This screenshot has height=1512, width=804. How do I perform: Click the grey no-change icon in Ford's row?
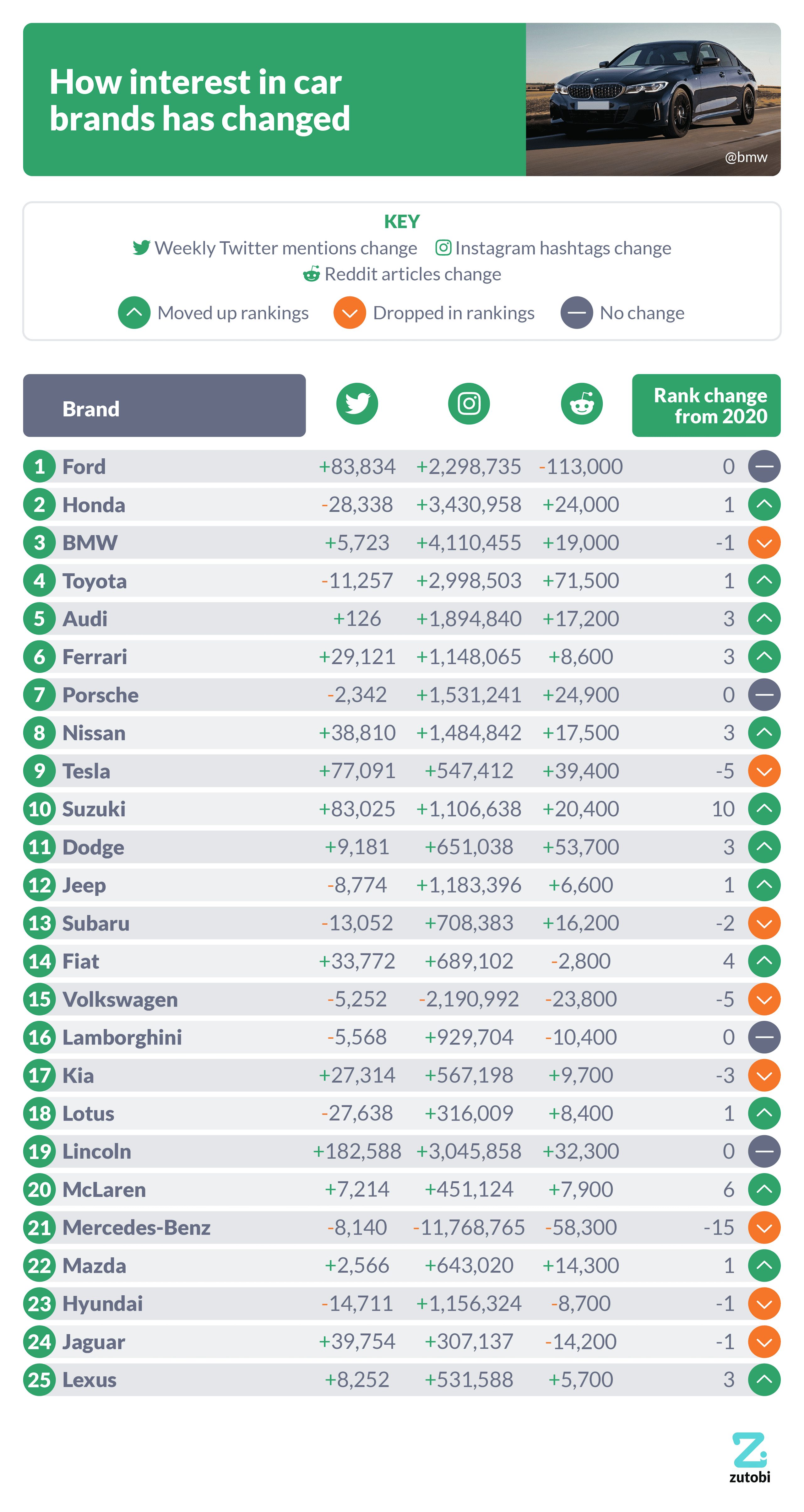pos(763,466)
